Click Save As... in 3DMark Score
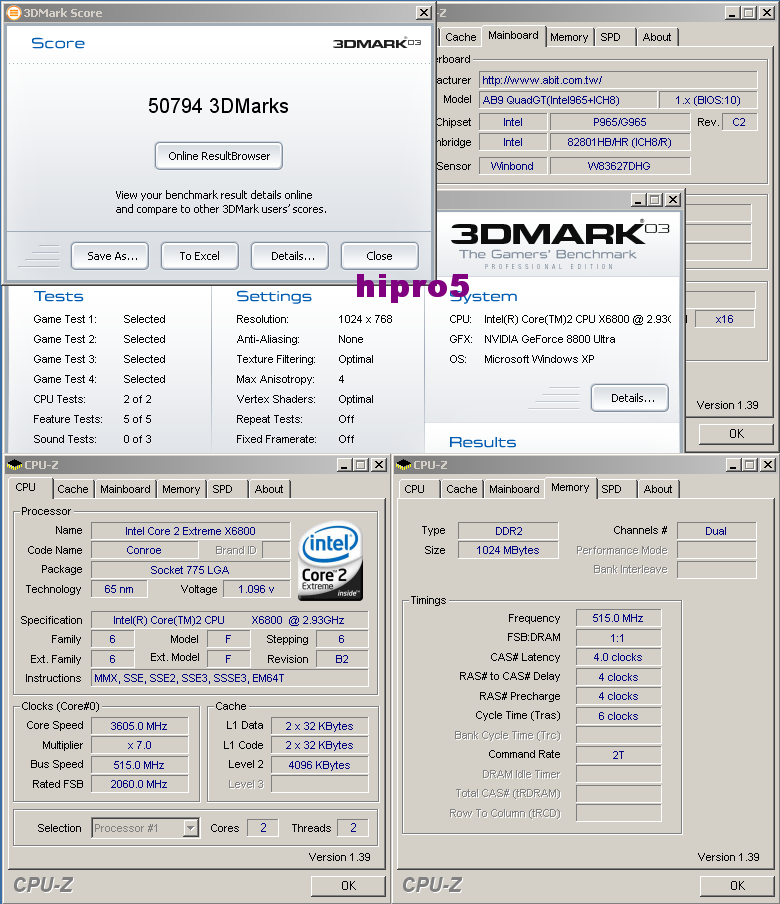 point(110,256)
